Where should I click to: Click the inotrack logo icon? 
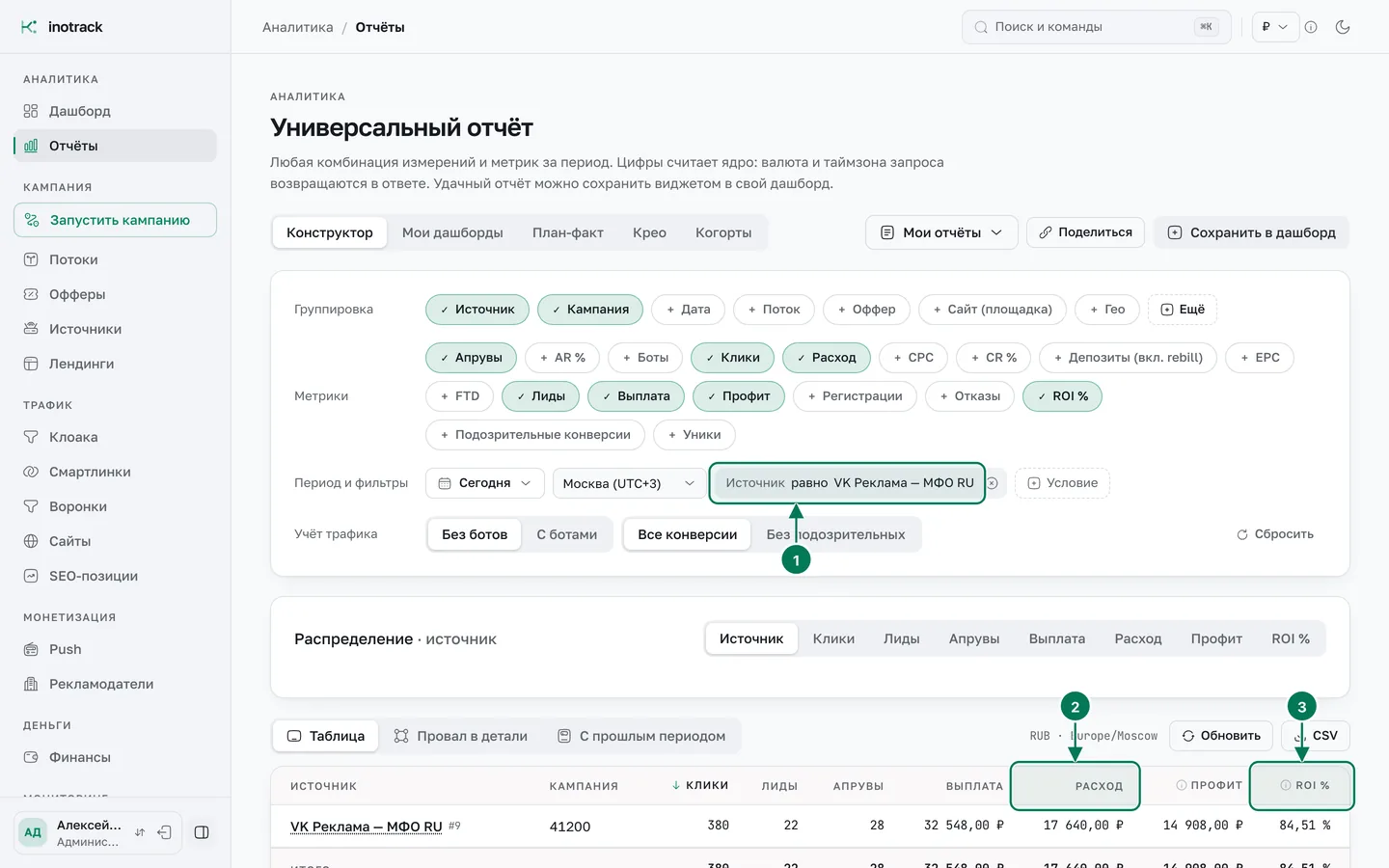(x=29, y=27)
